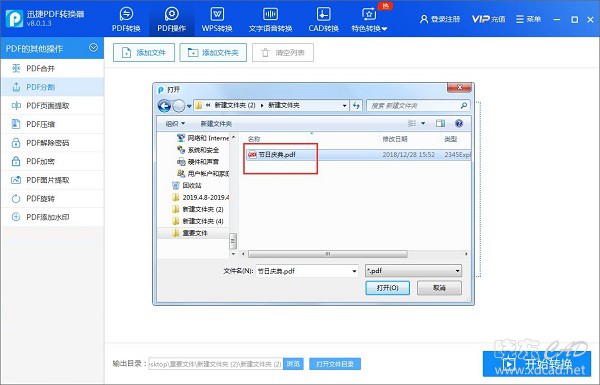Click the 打开(O) button
Image resolution: width=600 pixels, height=385 pixels.
pos(387,288)
